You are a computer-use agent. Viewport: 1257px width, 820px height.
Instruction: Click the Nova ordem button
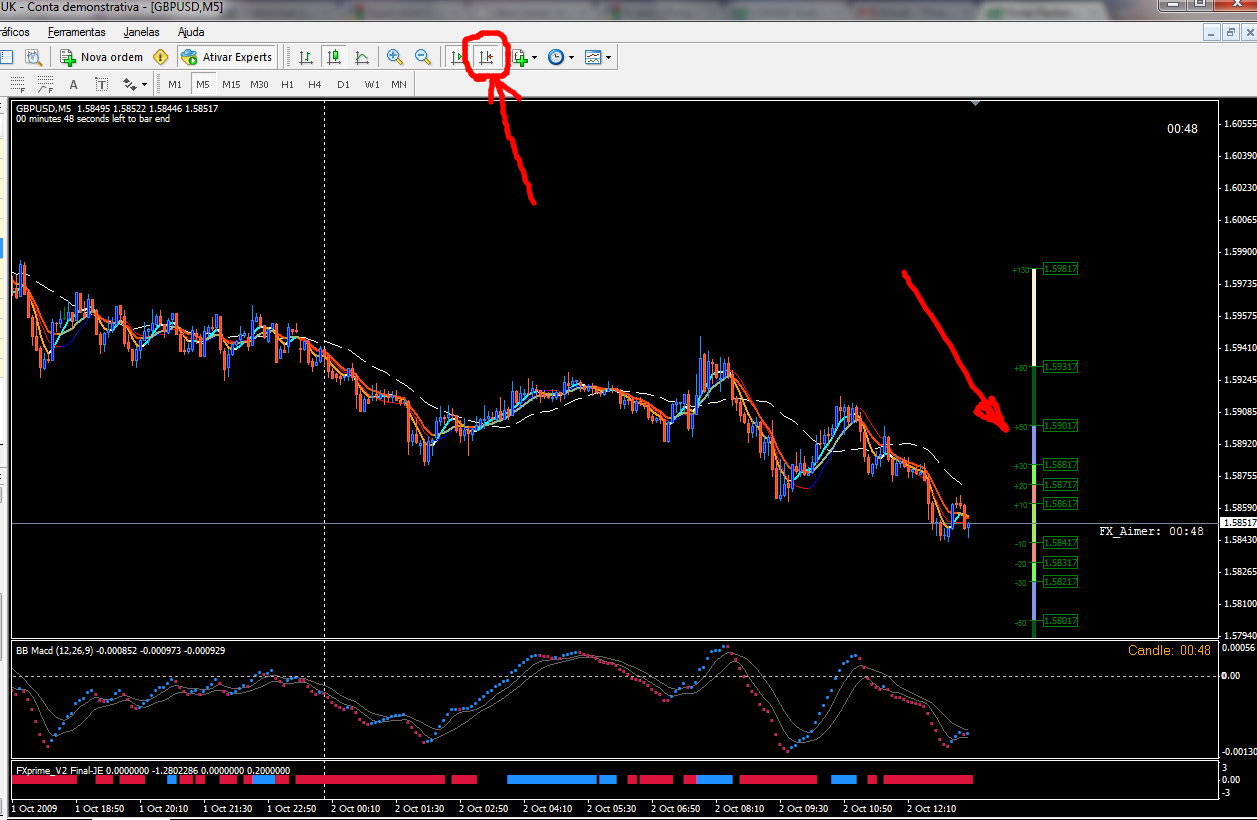(102, 57)
